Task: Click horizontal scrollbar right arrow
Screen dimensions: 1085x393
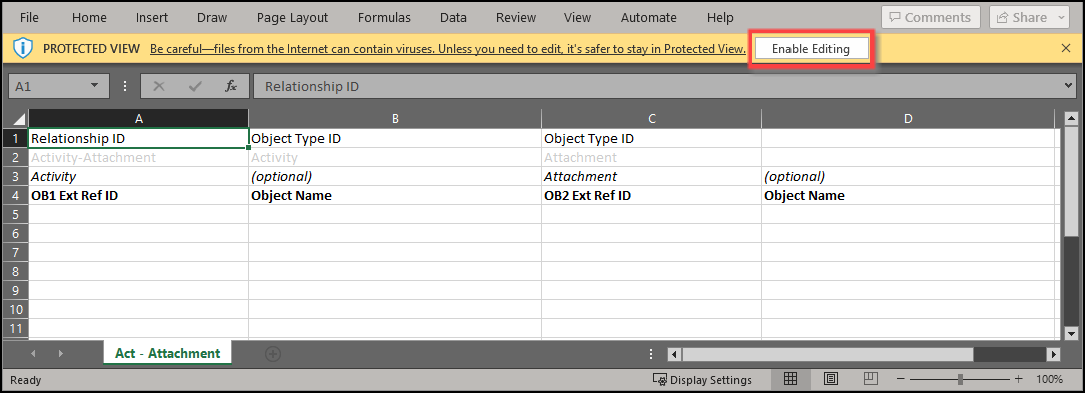Action: tap(1054, 354)
